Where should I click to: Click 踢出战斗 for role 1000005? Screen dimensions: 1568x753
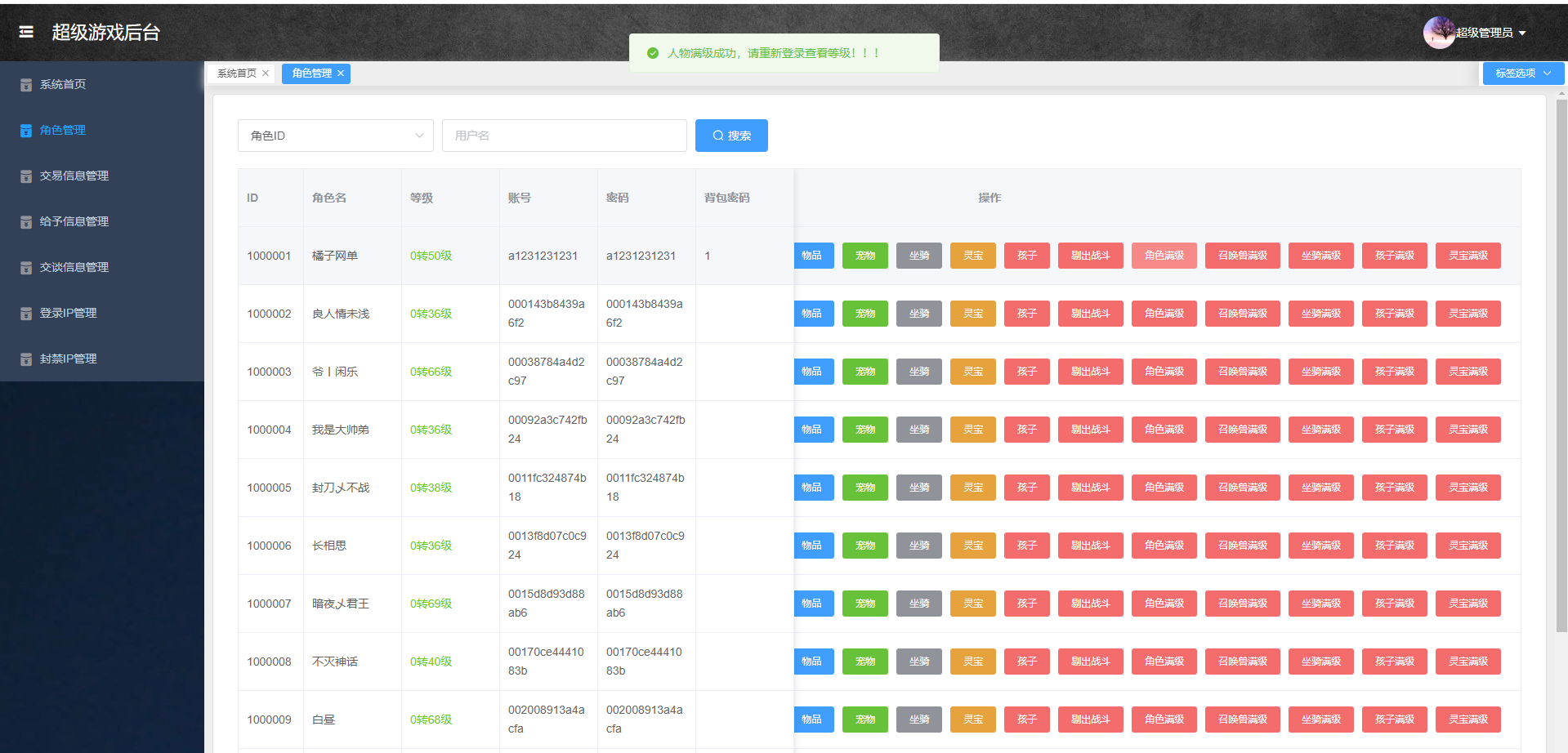click(1090, 488)
